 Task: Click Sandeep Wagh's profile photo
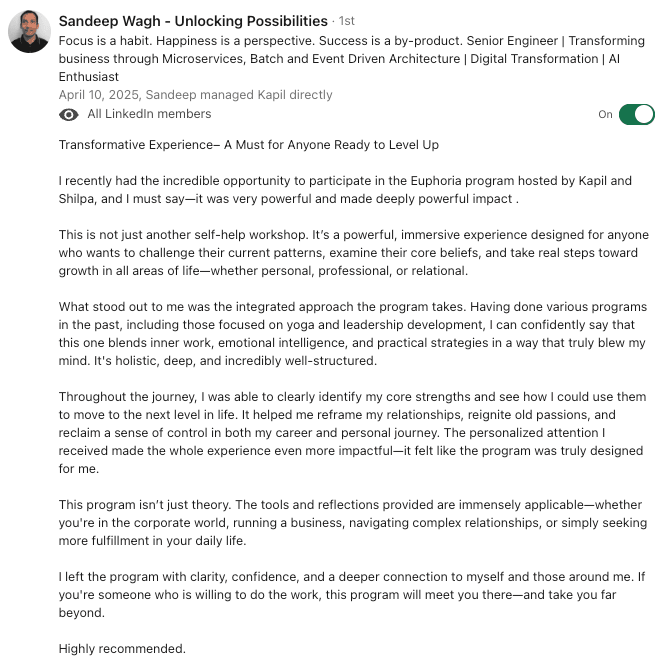pos(30,32)
